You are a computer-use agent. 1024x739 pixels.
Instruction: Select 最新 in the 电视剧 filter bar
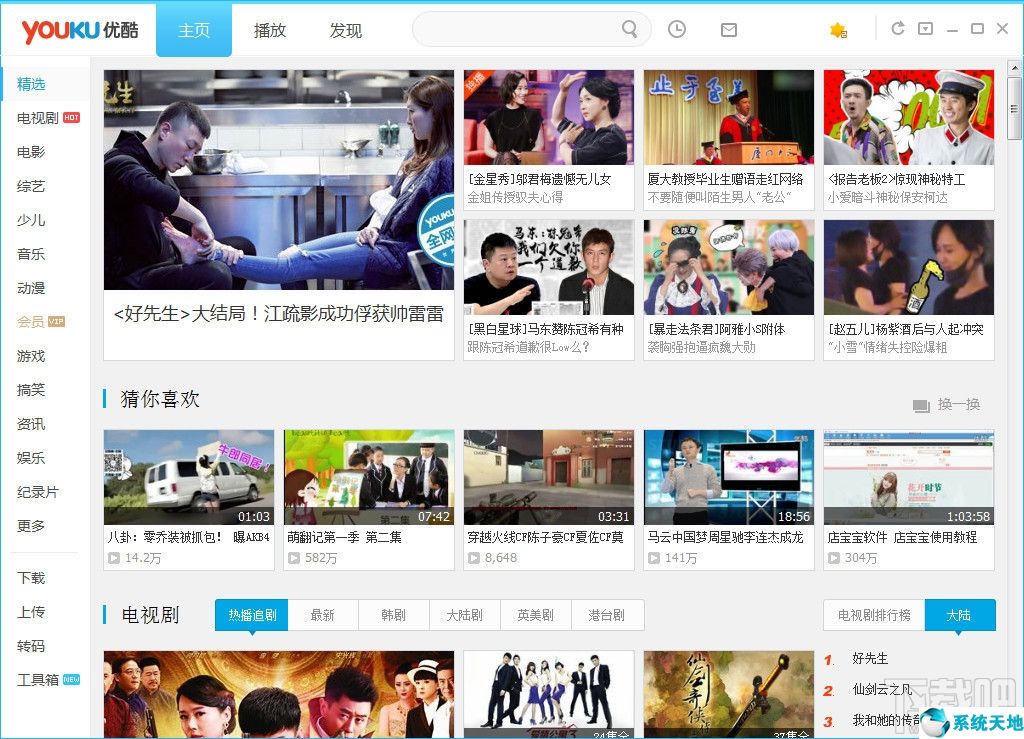[323, 616]
